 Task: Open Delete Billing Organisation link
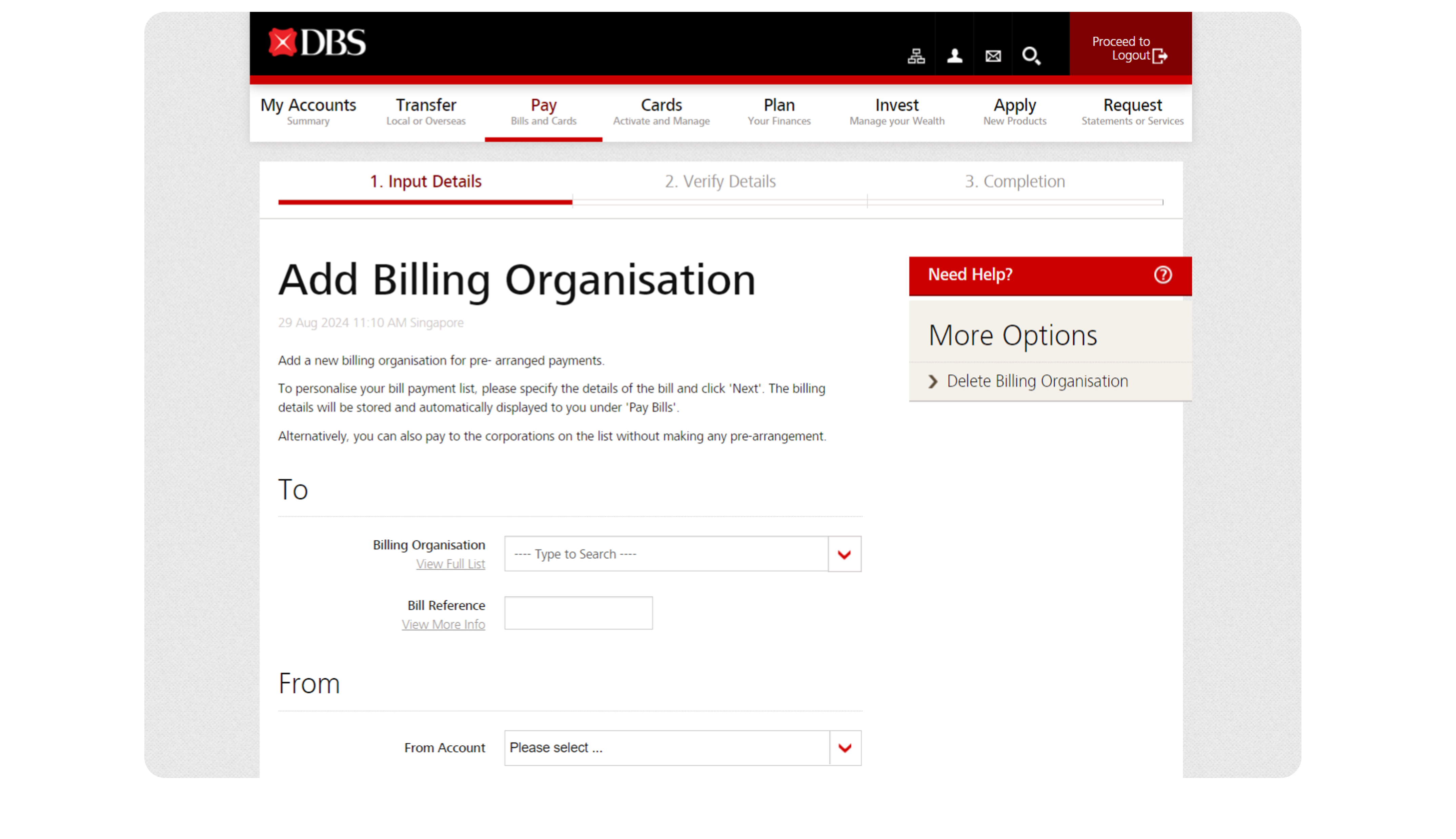point(1037,381)
